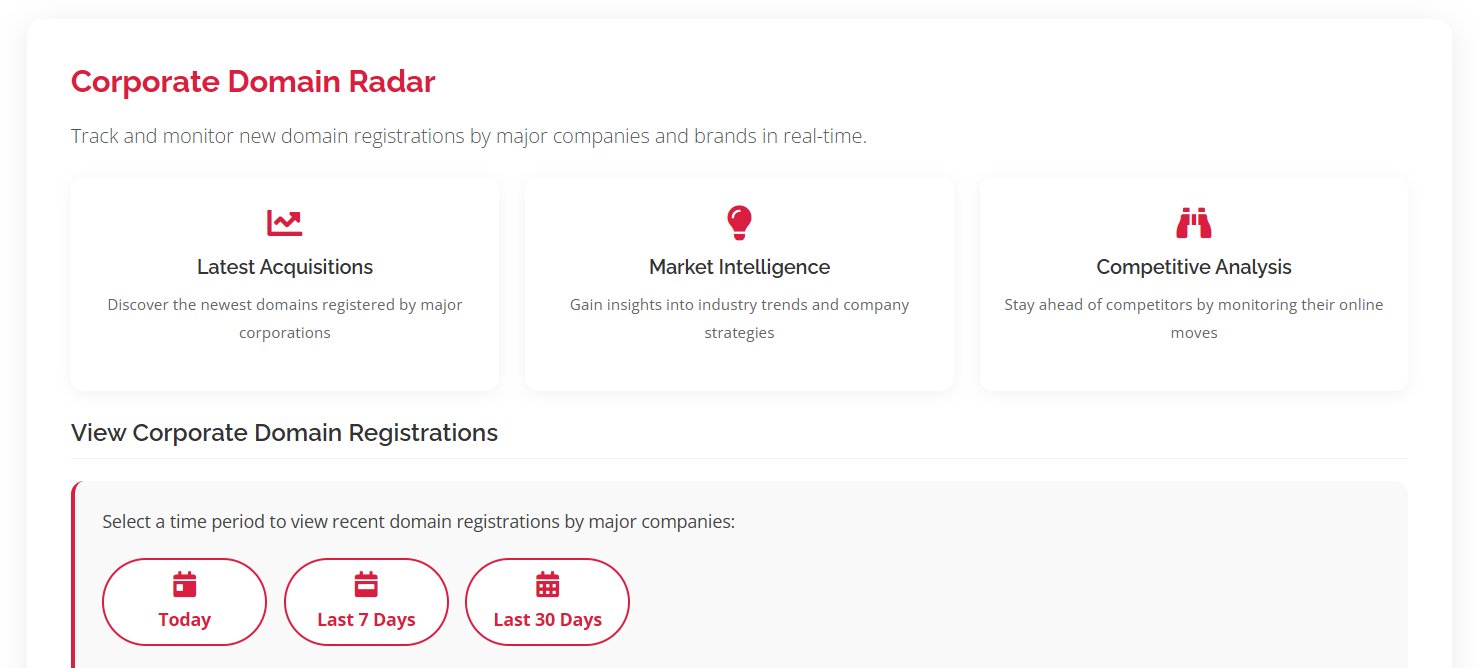
Task: Click the Last 7 Days calendar icon
Action: point(366,584)
